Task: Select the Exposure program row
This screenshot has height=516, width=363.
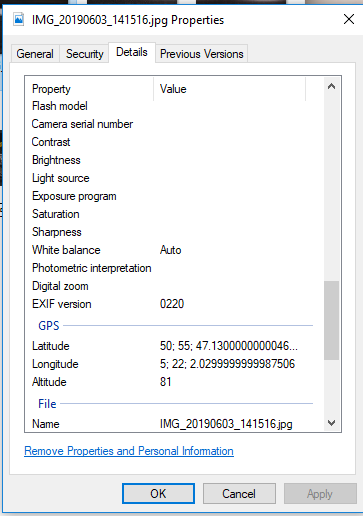Action: (173, 196)
